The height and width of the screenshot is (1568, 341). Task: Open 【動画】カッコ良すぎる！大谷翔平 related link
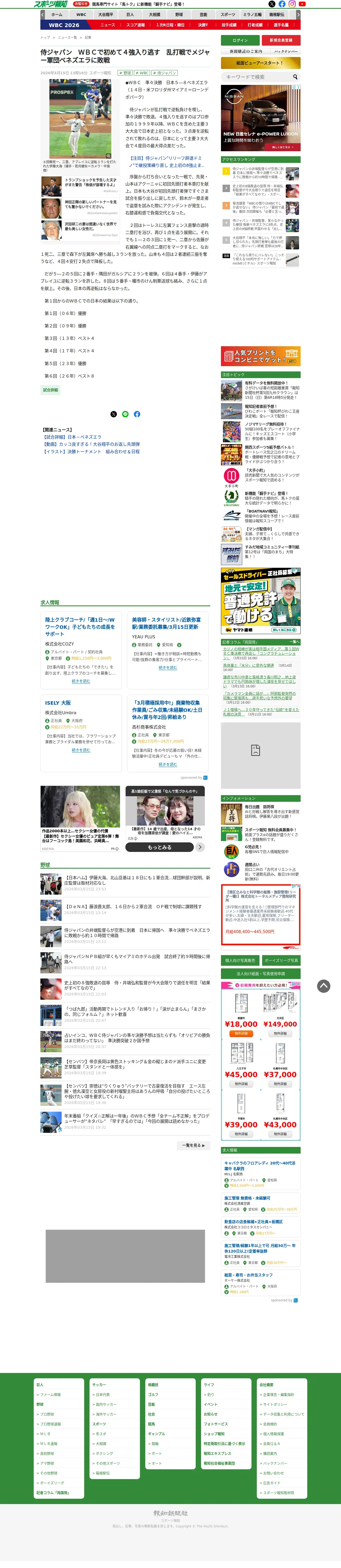coord(91,444)
